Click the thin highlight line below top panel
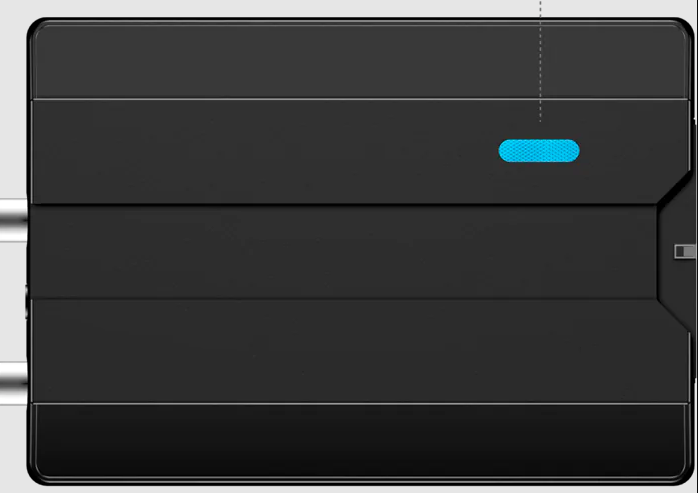The height and width of the screenshot is (493, 698). pos(361,99)
